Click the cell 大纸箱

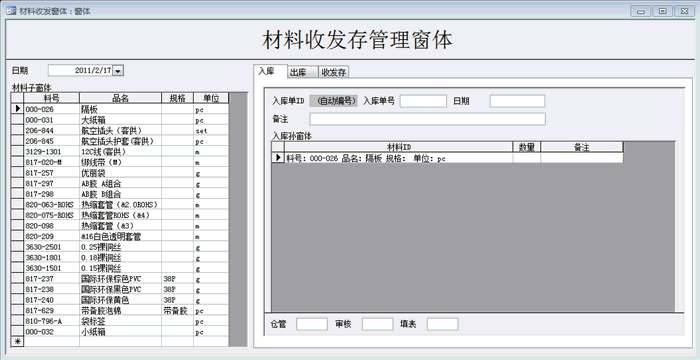[121, 120]
